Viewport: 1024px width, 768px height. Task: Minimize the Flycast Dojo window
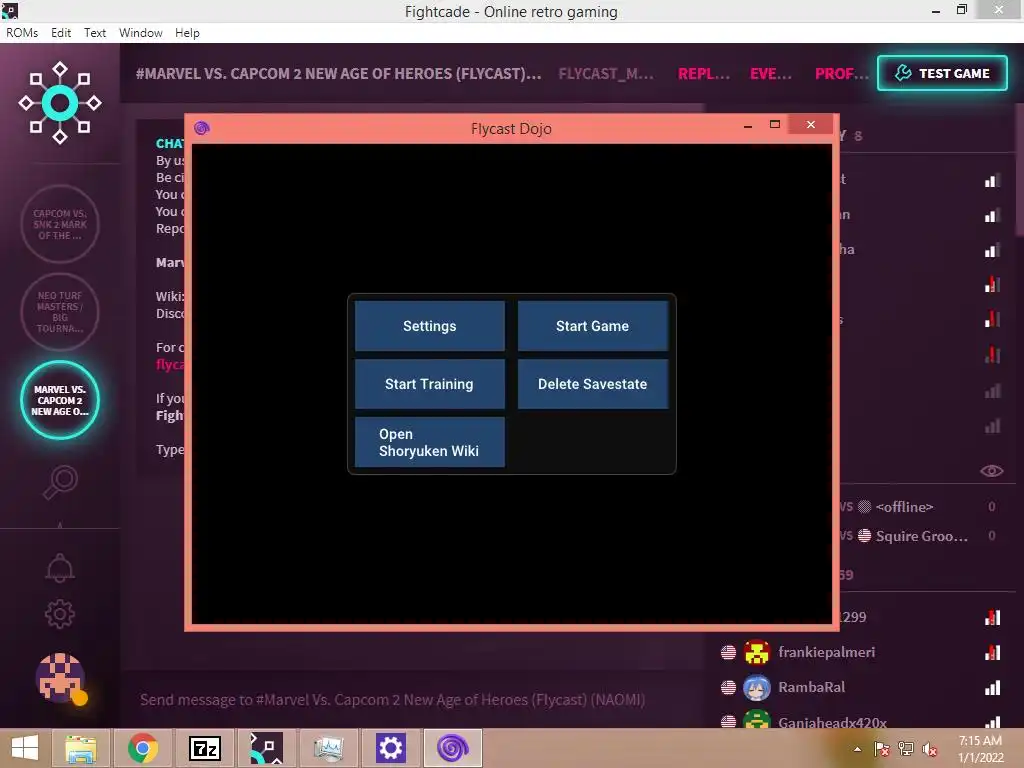point(748,125)
